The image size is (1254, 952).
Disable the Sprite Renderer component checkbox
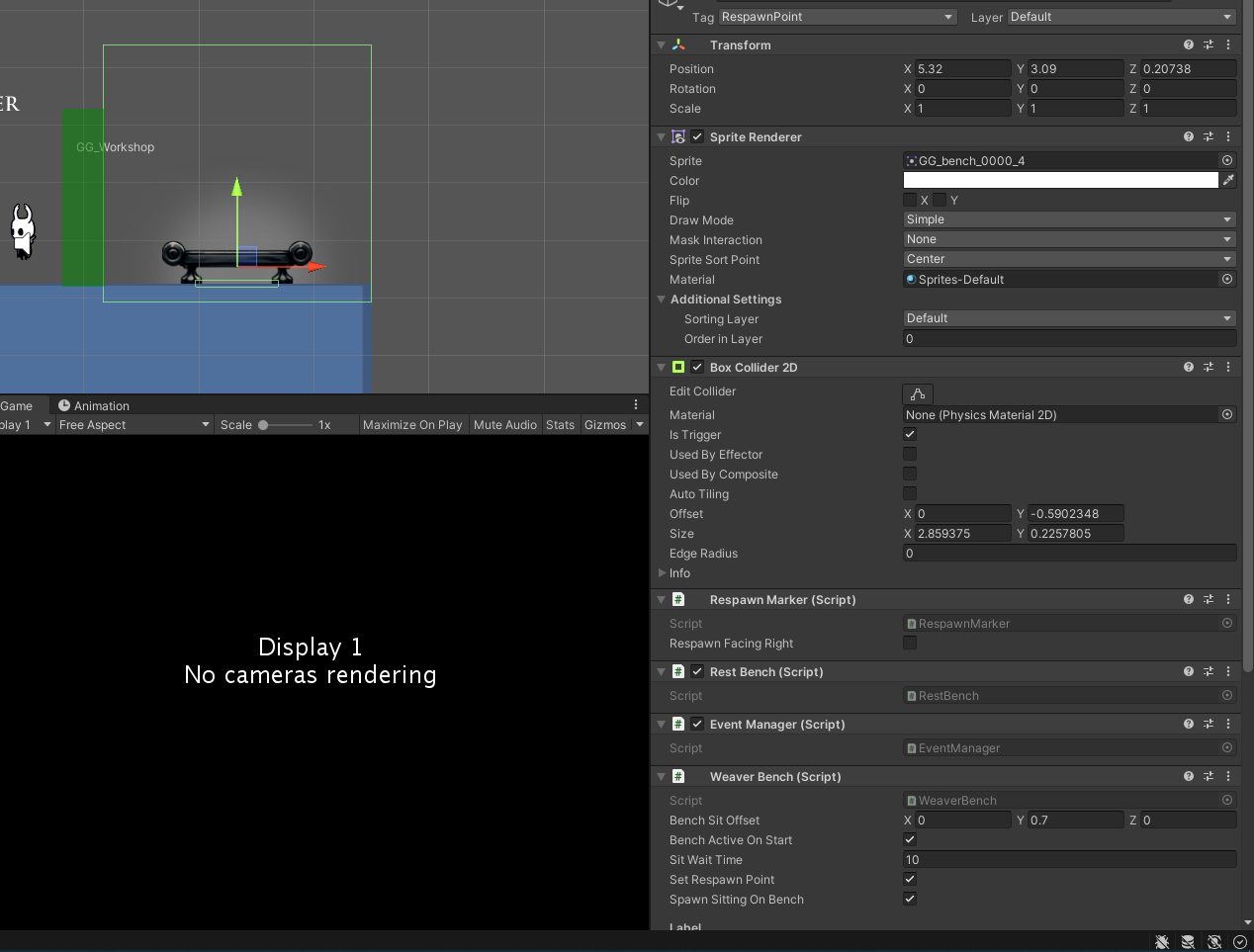pos(697,136)
